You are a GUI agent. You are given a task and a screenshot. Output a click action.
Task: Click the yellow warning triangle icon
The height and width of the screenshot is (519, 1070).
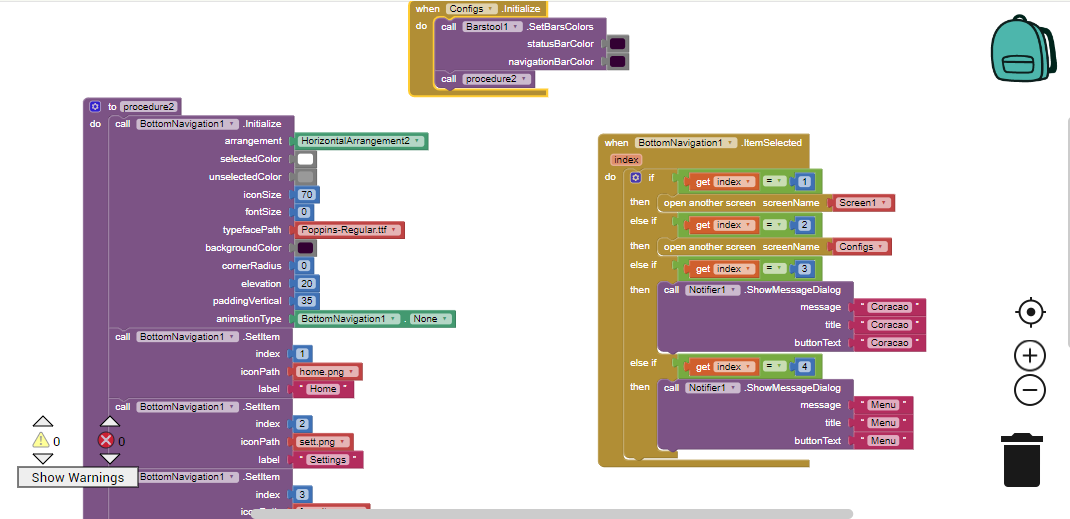[x=41, y=440]
